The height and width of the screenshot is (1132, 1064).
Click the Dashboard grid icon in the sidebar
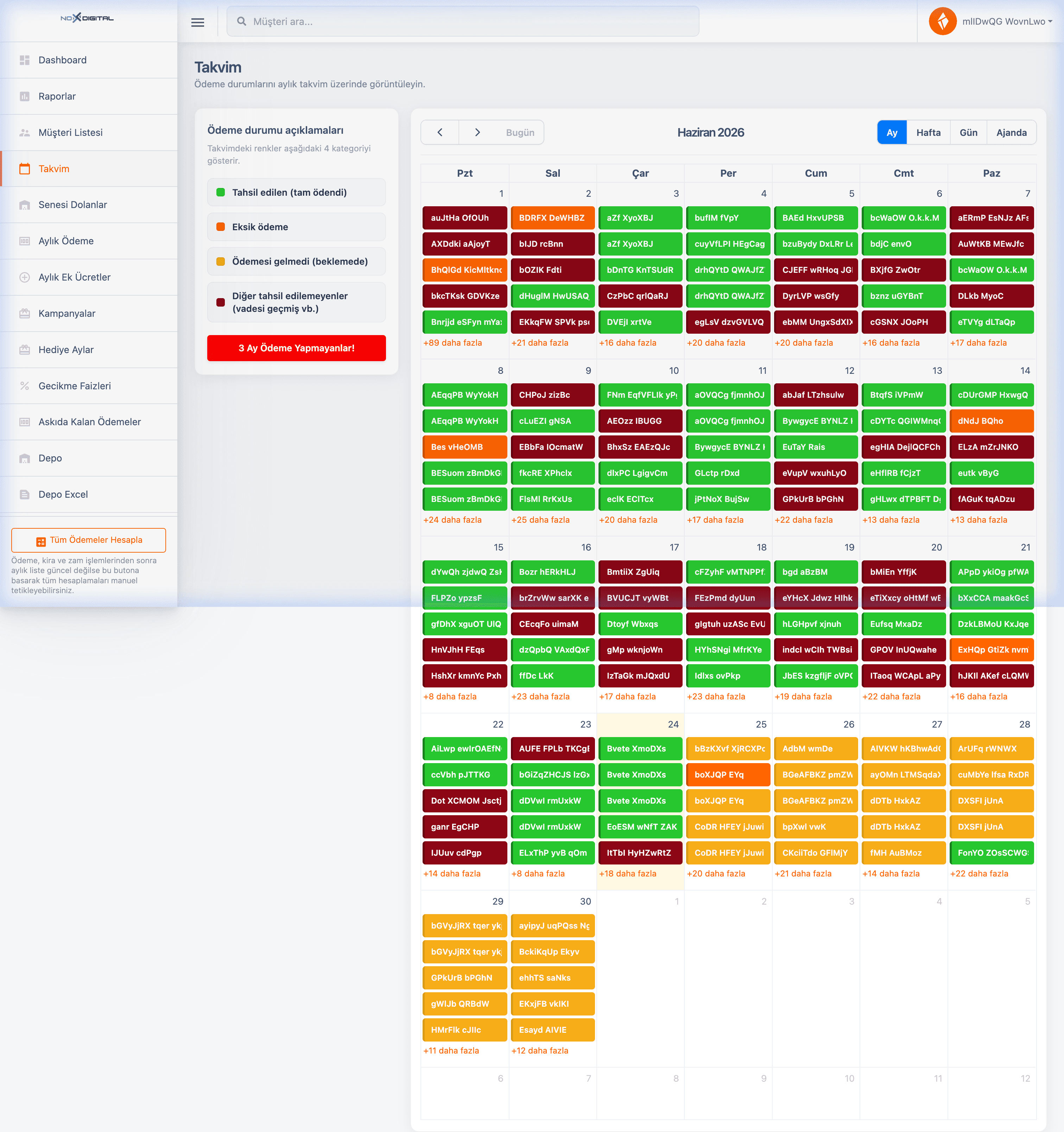25,60
